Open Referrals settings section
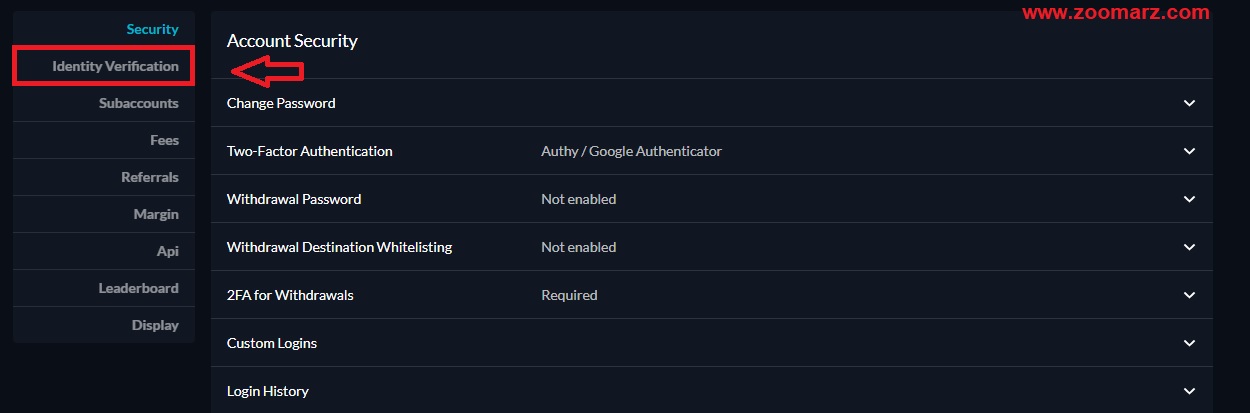1250x413 pixels. coord(150,177)
